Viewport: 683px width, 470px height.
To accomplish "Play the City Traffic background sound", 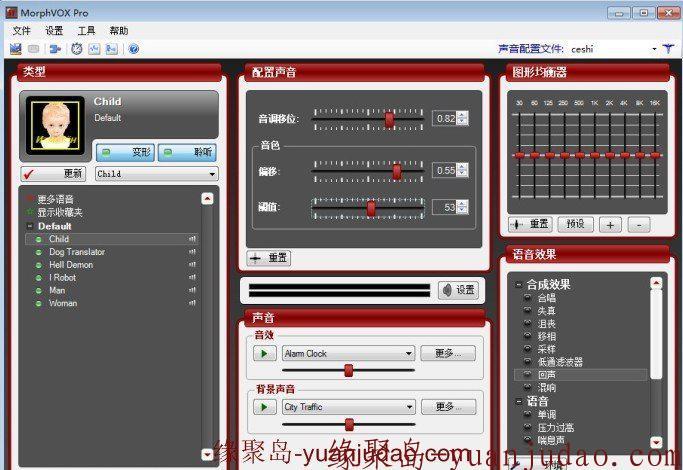I will point(265,407).
